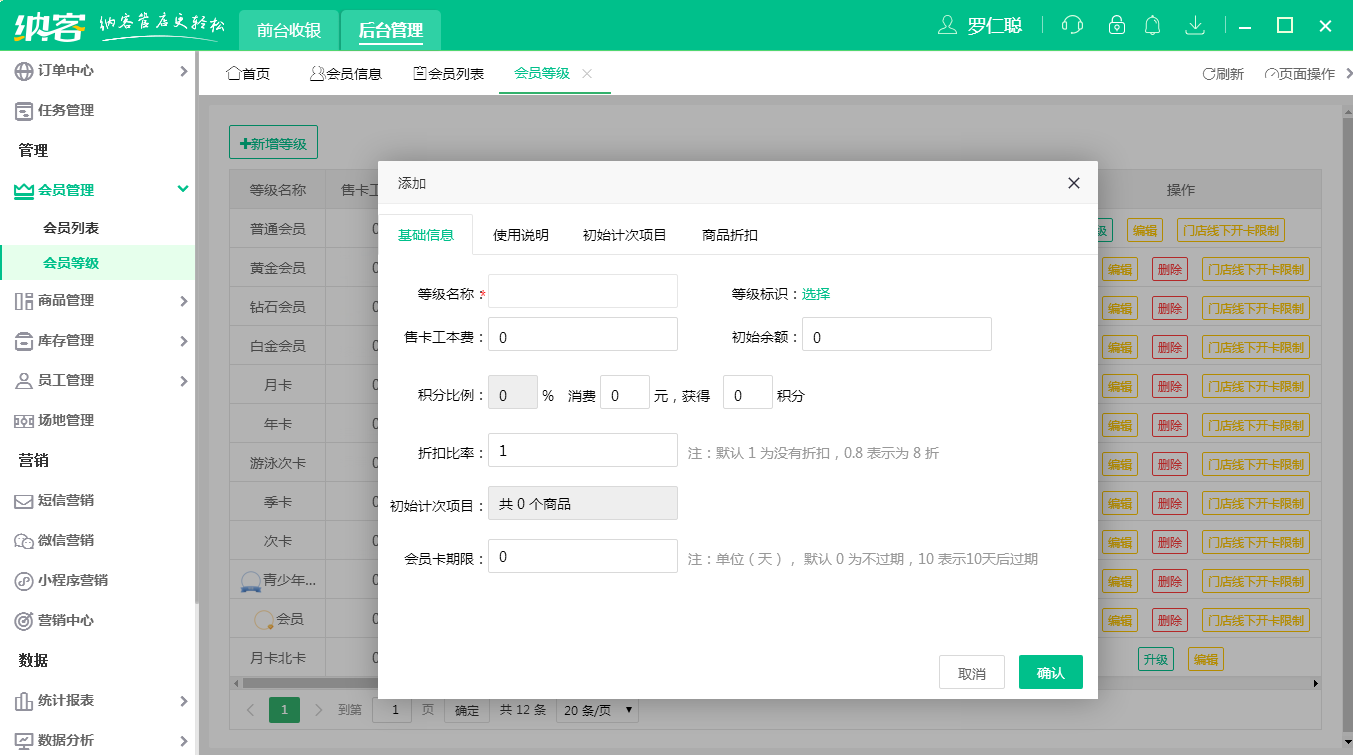Screen dimensions: 1353x755
Task: Click the globe icon for 订单中心
Action: click(24, 71)
